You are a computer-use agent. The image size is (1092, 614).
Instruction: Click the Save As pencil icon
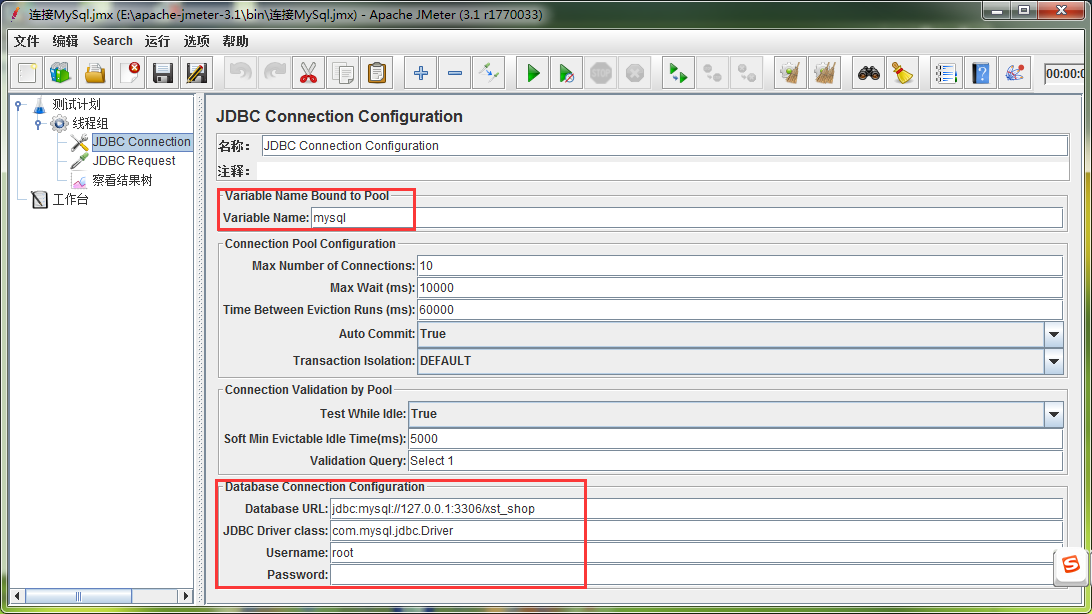click(197, 73)
